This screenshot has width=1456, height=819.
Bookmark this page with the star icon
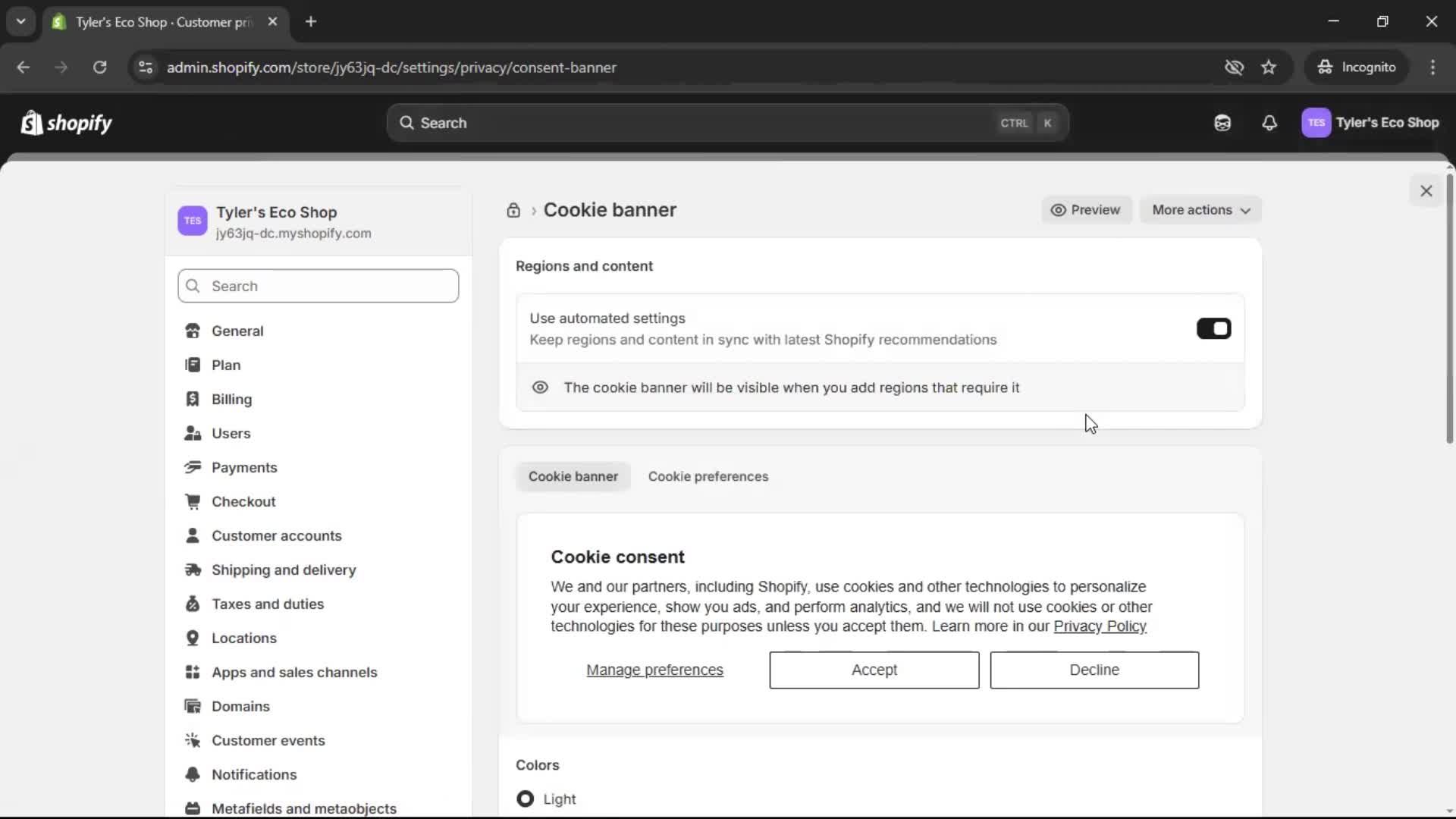click(1269, 67)
